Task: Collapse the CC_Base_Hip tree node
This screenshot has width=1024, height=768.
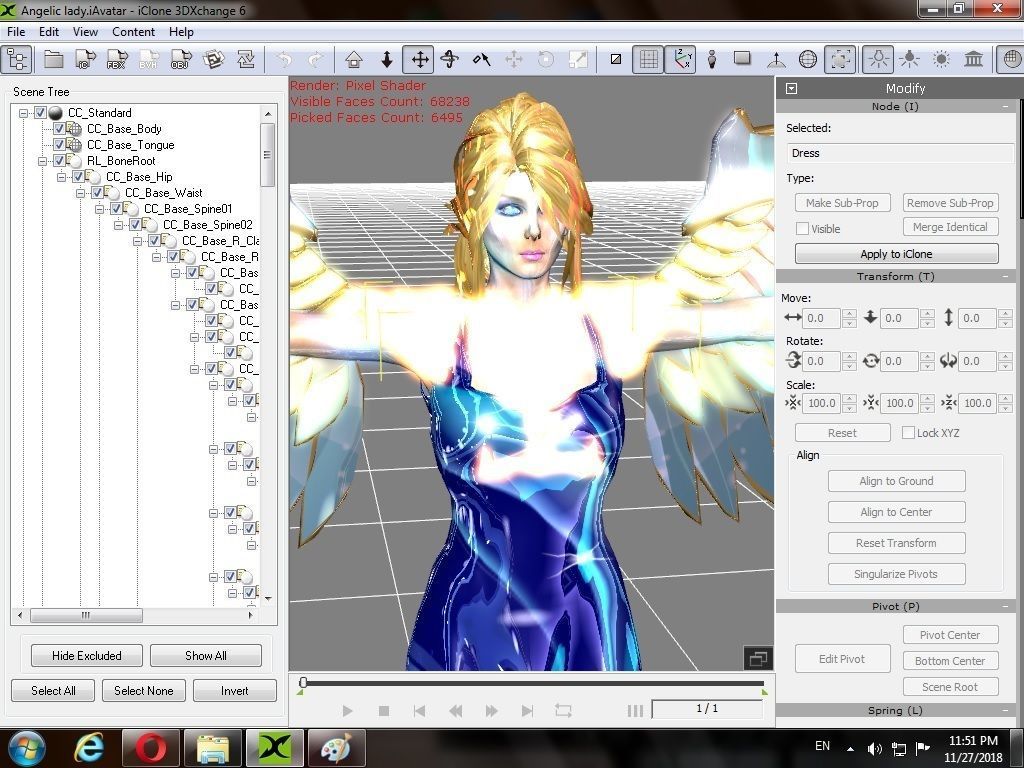Action: pos(61,176)
